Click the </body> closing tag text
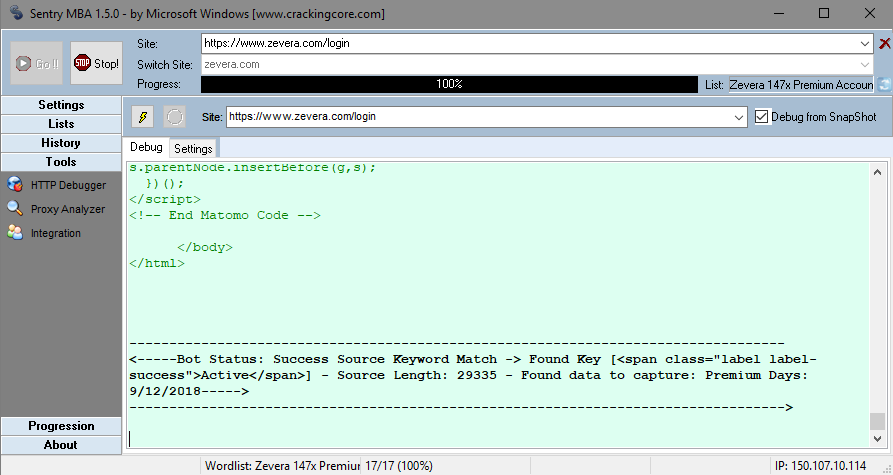The width and height of the screenshot is (893, 475). (x=205, y=247)
